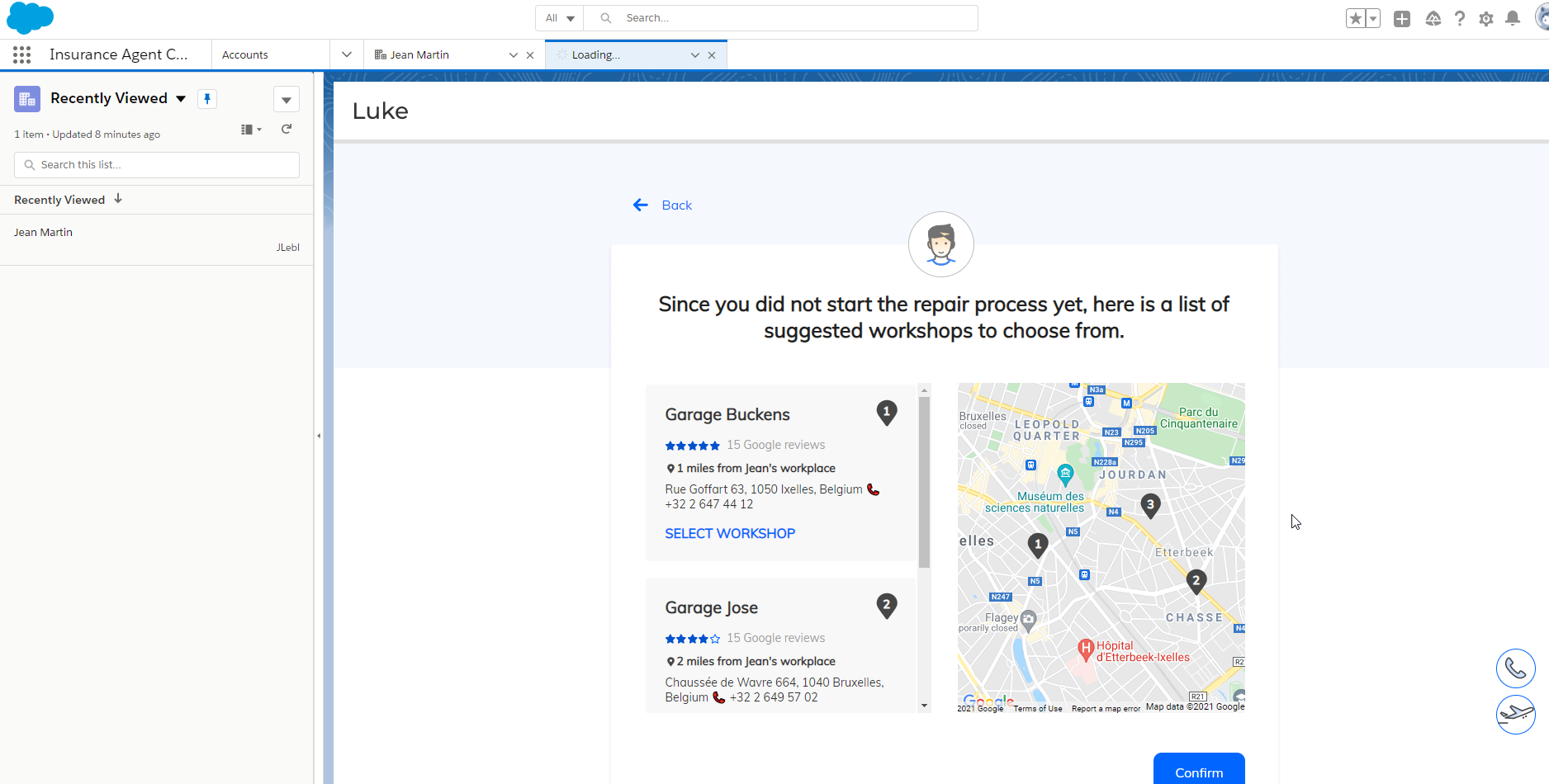Open the App Launcher grid icon
The height and width of the screenshot is (784, 1549).
(x=22, y=54)
